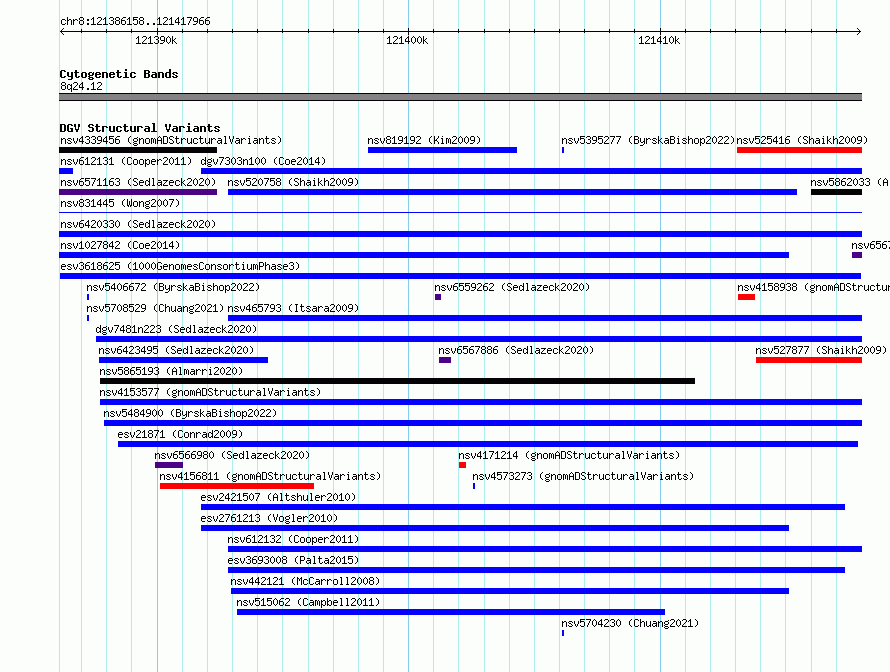Click the nsv5862033 black variant bar
This screenshot has width=890, height=672.
tap(836, 192)
